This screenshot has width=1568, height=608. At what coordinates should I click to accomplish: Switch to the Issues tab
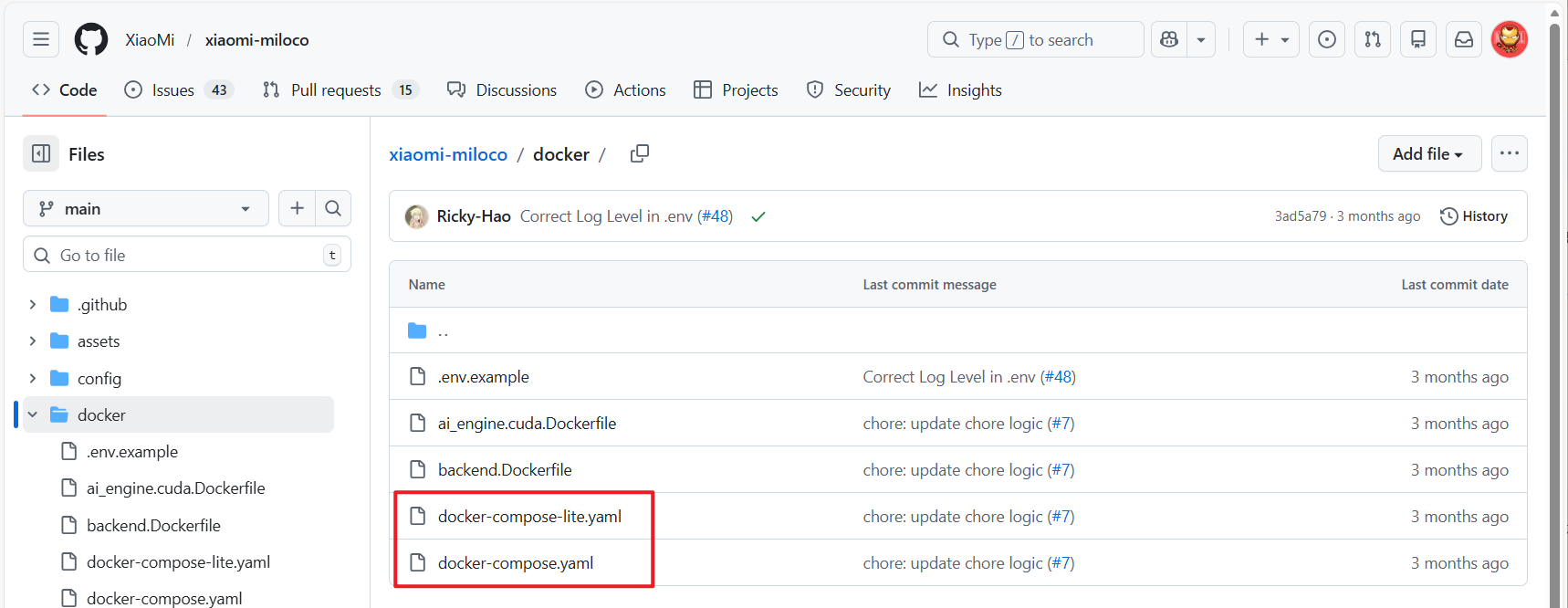coord(179,89)
